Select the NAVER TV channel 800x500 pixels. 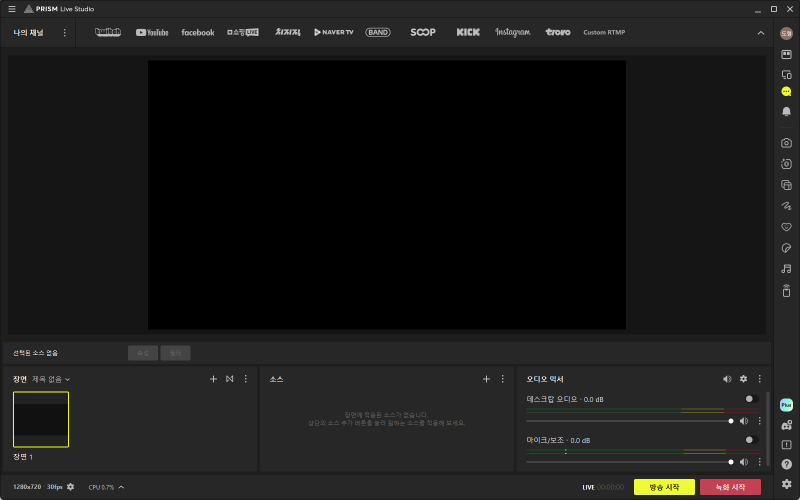334,32
